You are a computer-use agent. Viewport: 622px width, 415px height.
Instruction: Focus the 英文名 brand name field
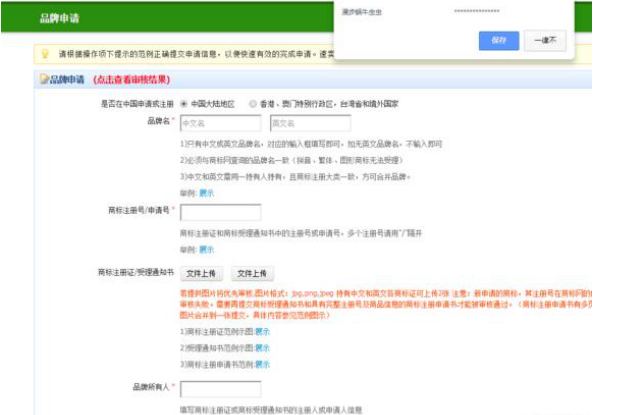tap(310, 123)
